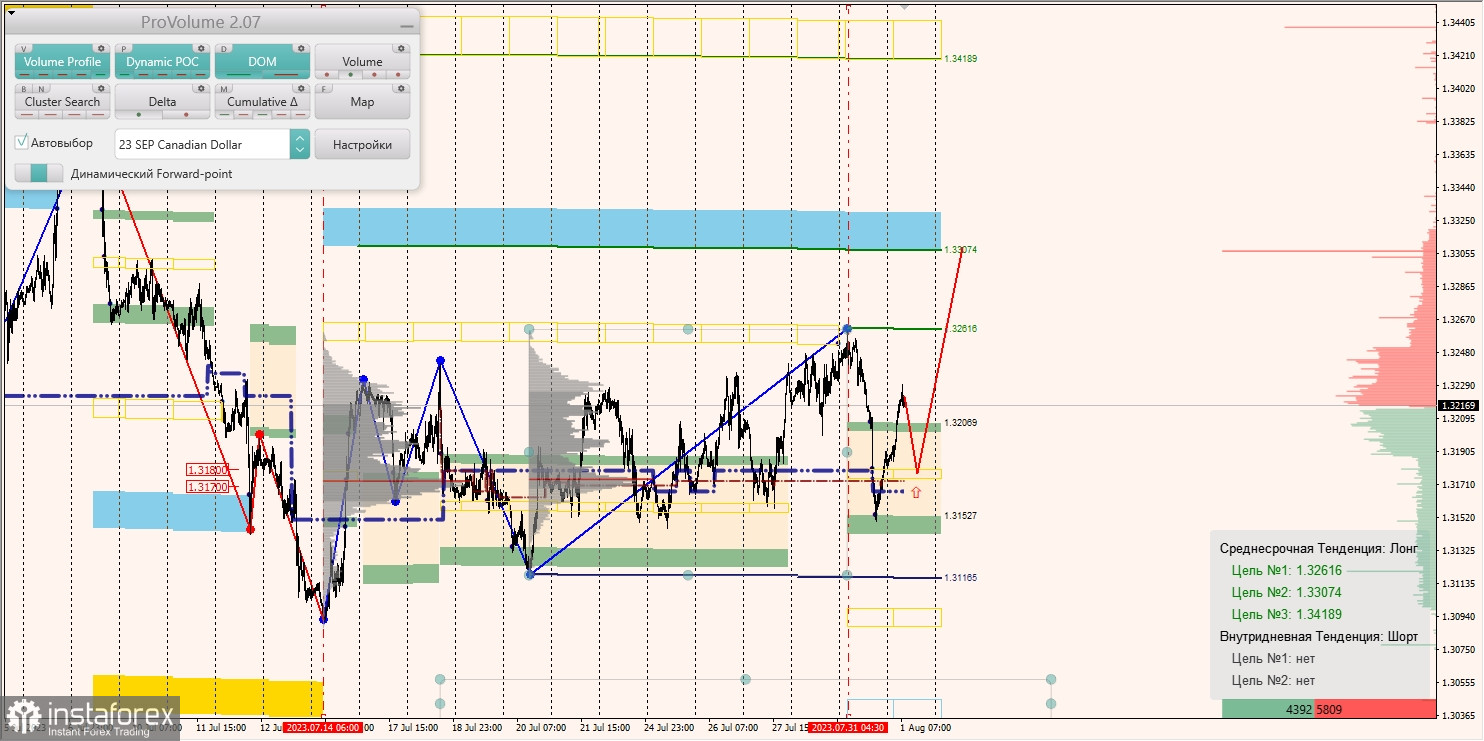Open Volume Profile gear settings
1484x741 pixels.
tap(101, 48)
